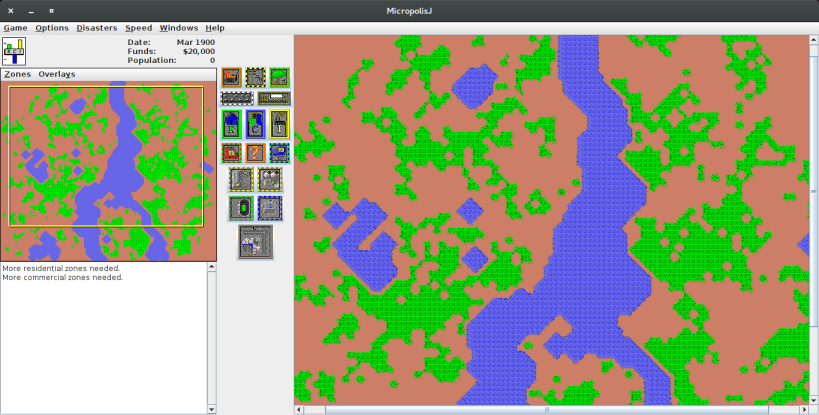Select the Police Station tool

click(279, 153)
